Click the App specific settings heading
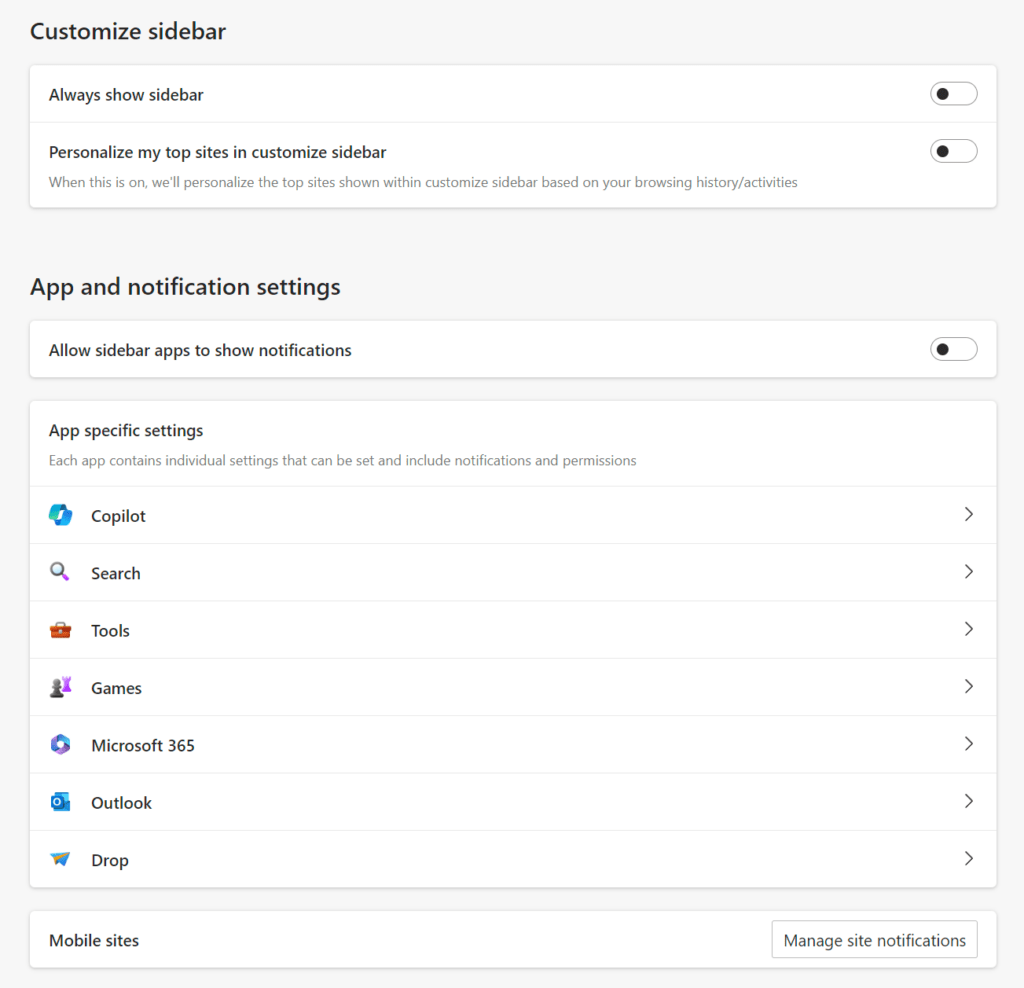This screenshot has height=988, width=1024. 126,431
